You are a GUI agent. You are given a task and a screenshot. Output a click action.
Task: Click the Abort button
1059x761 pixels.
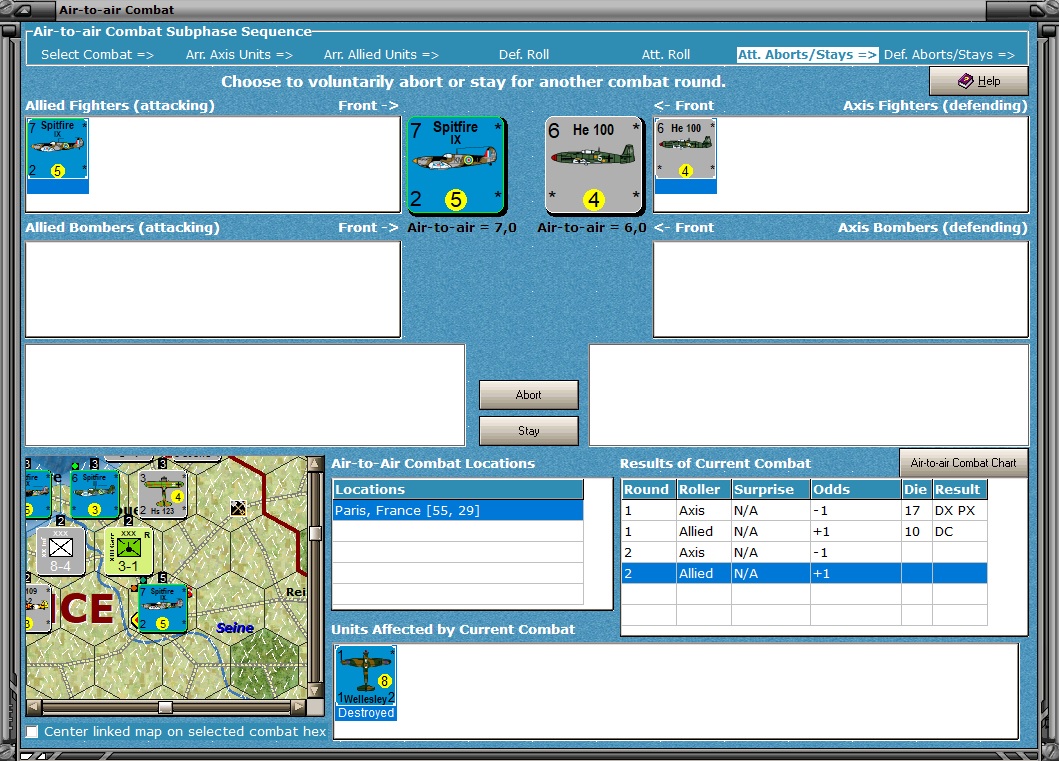pyautogui.click(x=528, y=394)
